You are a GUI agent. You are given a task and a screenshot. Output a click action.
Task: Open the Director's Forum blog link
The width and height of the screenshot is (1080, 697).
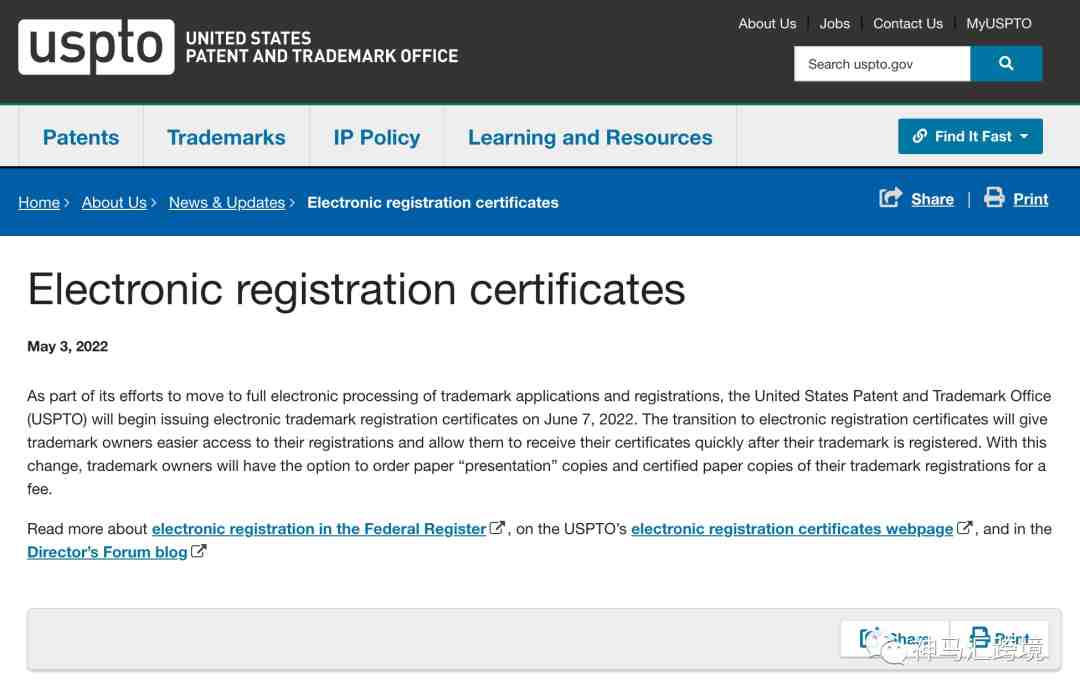(x=107, y=552)
